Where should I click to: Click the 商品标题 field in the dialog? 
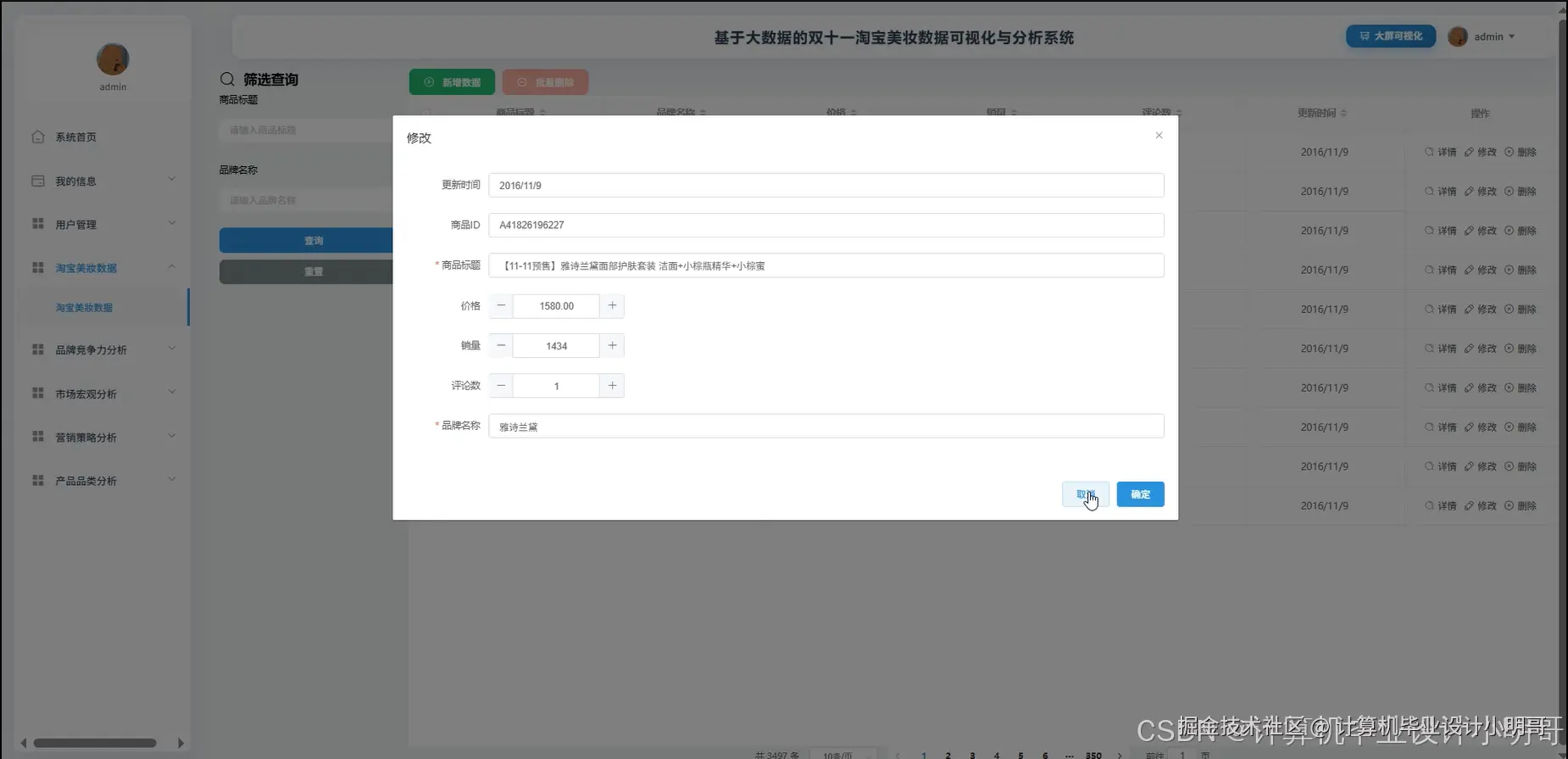click(x=826, y=265)
